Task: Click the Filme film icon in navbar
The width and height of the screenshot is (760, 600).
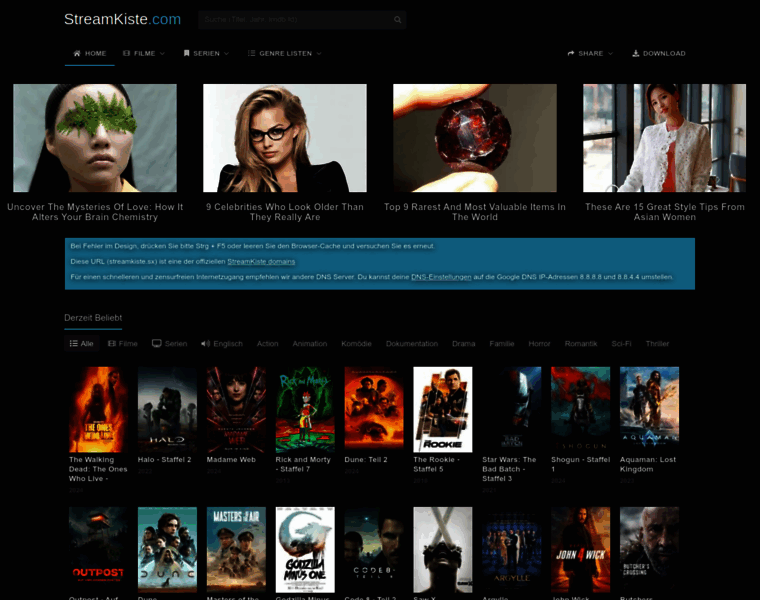Action: (127, 53)
